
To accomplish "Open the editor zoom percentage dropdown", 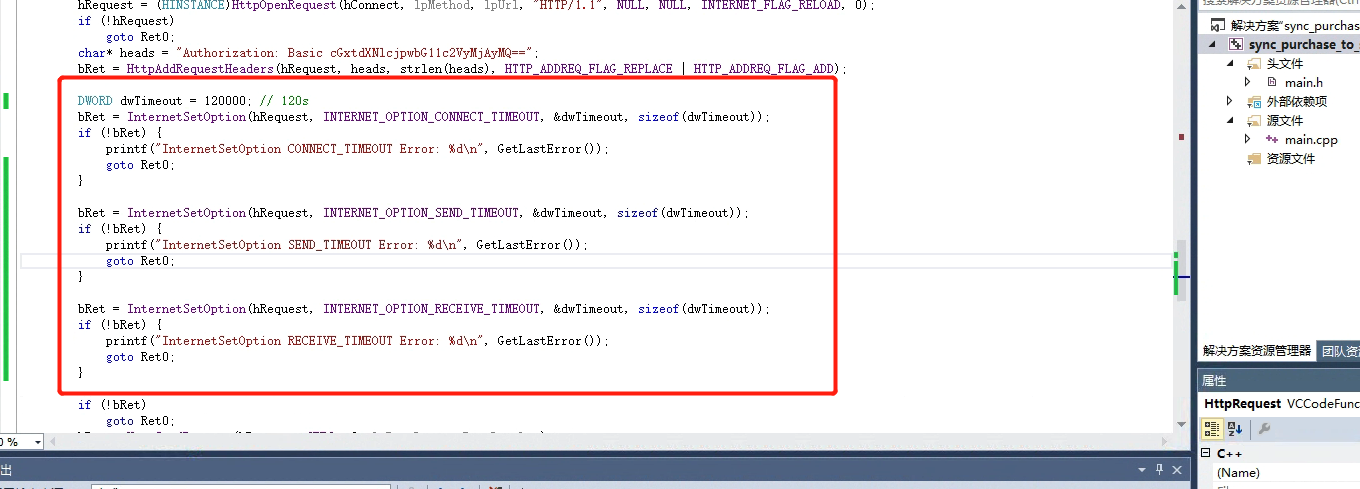I will click(37, 442).
